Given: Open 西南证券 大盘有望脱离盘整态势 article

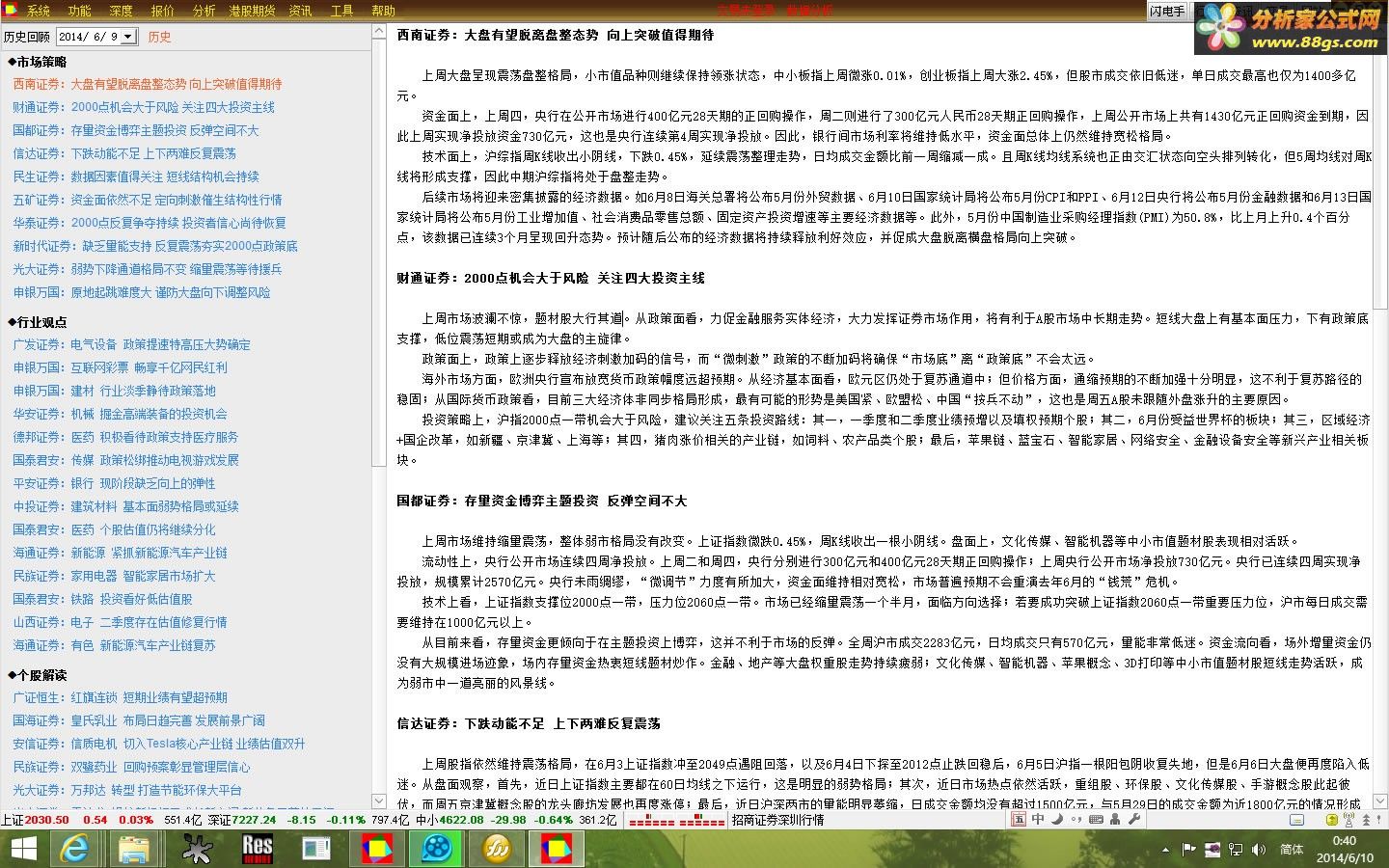Looking at the screenshot, I should tap(148, 84).
